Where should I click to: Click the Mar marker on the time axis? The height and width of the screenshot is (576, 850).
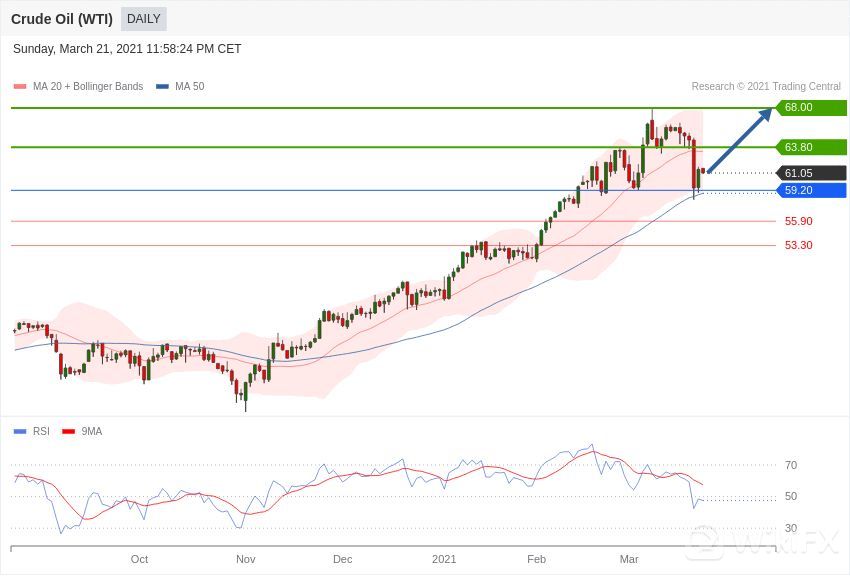coord(628,559)
